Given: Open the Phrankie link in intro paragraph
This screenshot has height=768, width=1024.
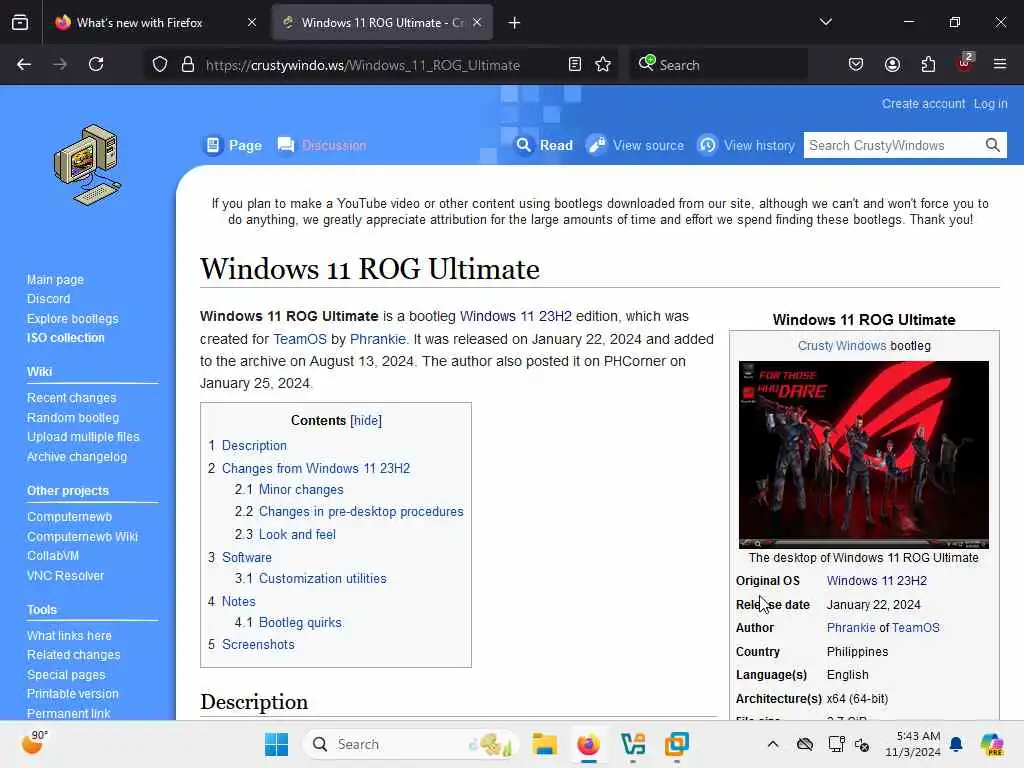Looking at the screenshot, I should [x=377, y=339].
